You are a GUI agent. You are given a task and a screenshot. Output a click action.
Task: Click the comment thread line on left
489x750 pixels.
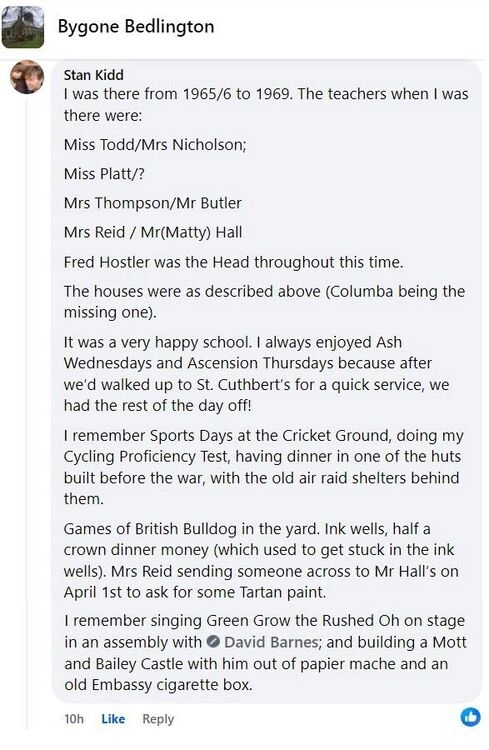[27, 411]
